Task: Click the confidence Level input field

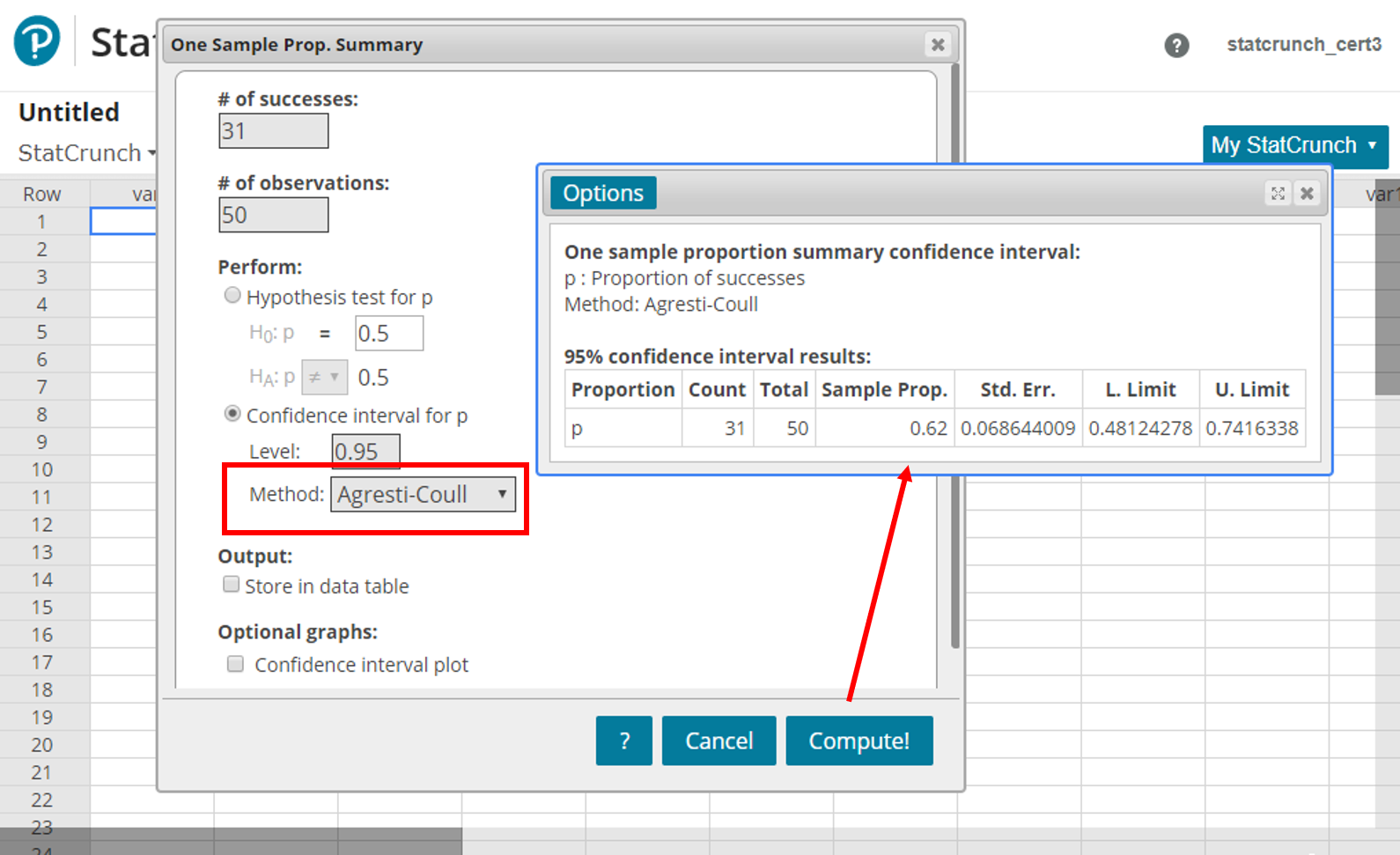Action: click(x=365, y=451)
